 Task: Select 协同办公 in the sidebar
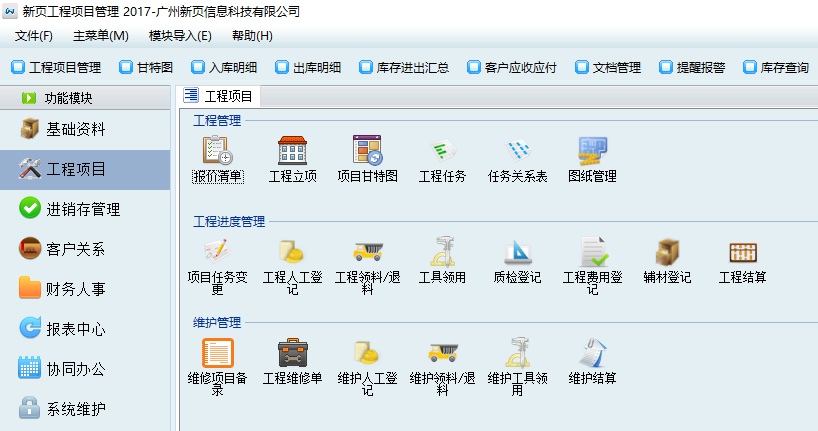pos(85,369)
